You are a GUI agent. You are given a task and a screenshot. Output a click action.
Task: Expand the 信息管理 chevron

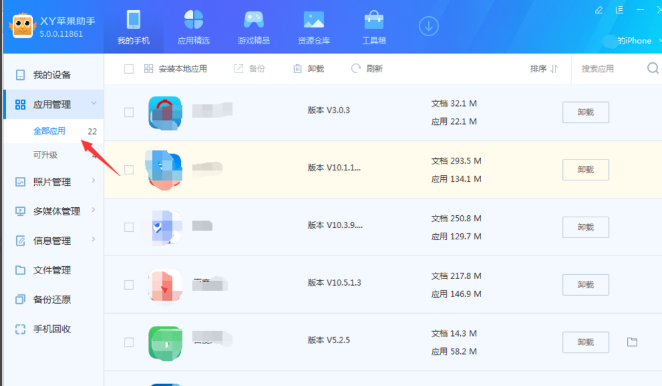93,239
